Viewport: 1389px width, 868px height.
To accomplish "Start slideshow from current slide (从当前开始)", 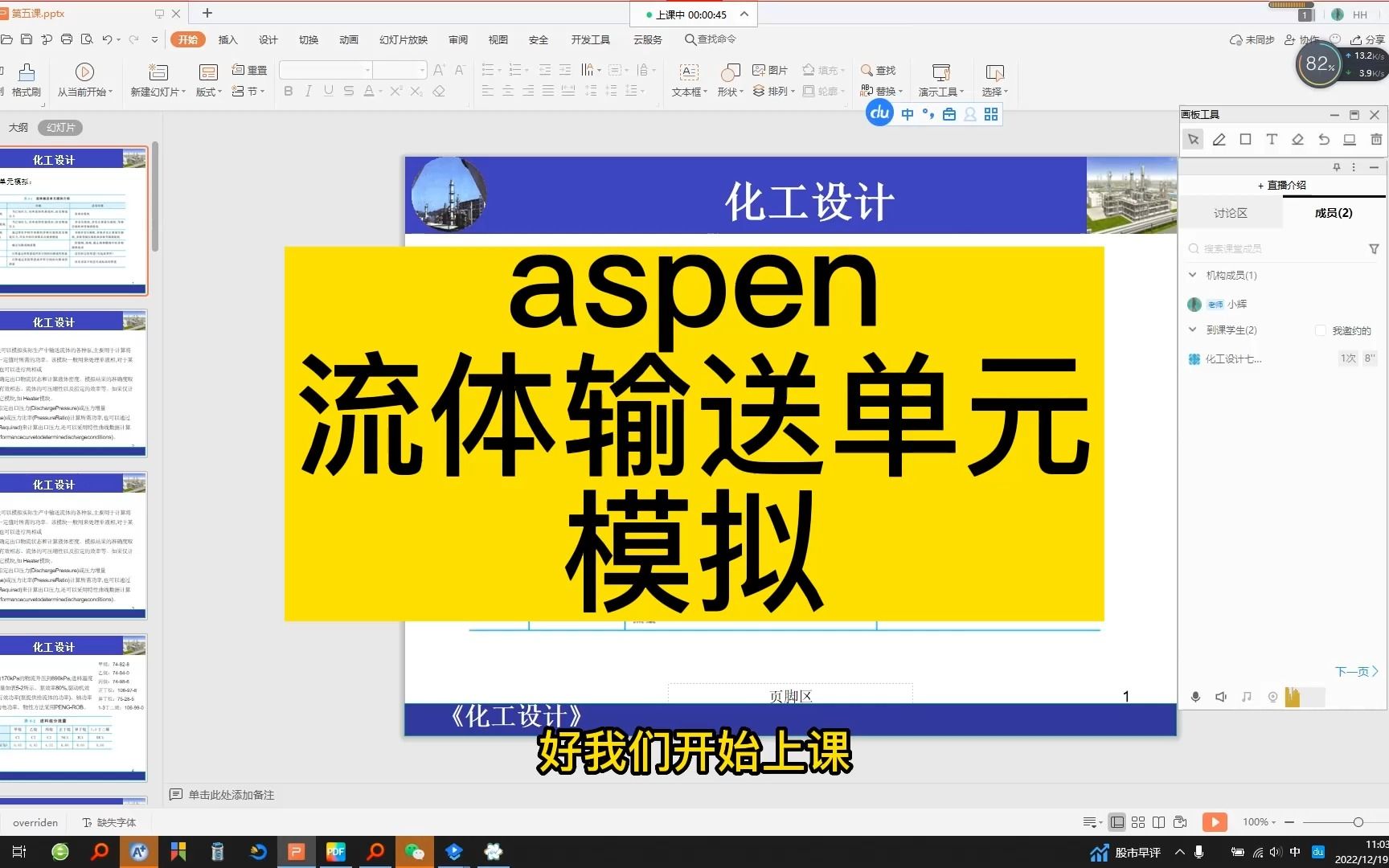I will (x=84, y=79).
